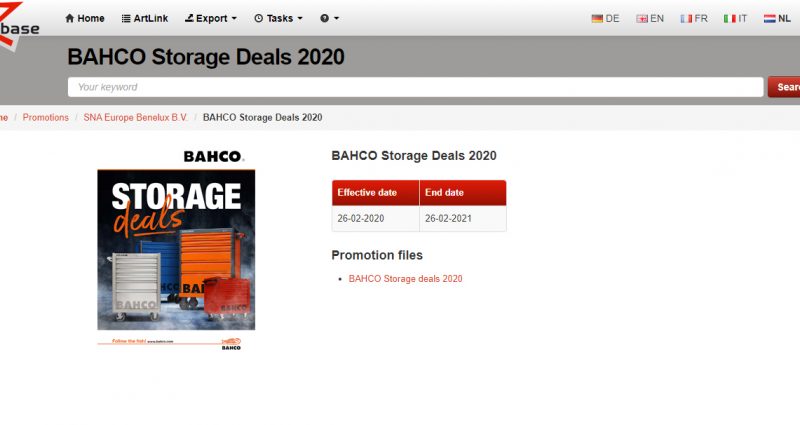The image size is (800, 425).
Task: Navigate to Promotions breadcrumb
Action: click(46, 117)
